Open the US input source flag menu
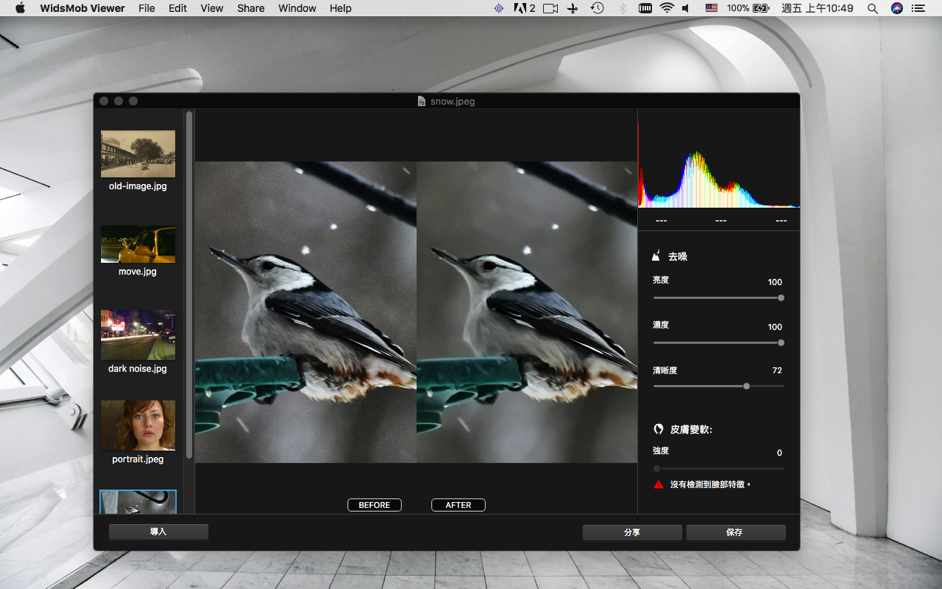The width and height of the screenshot is (942, 589). (x=711, y=8)
